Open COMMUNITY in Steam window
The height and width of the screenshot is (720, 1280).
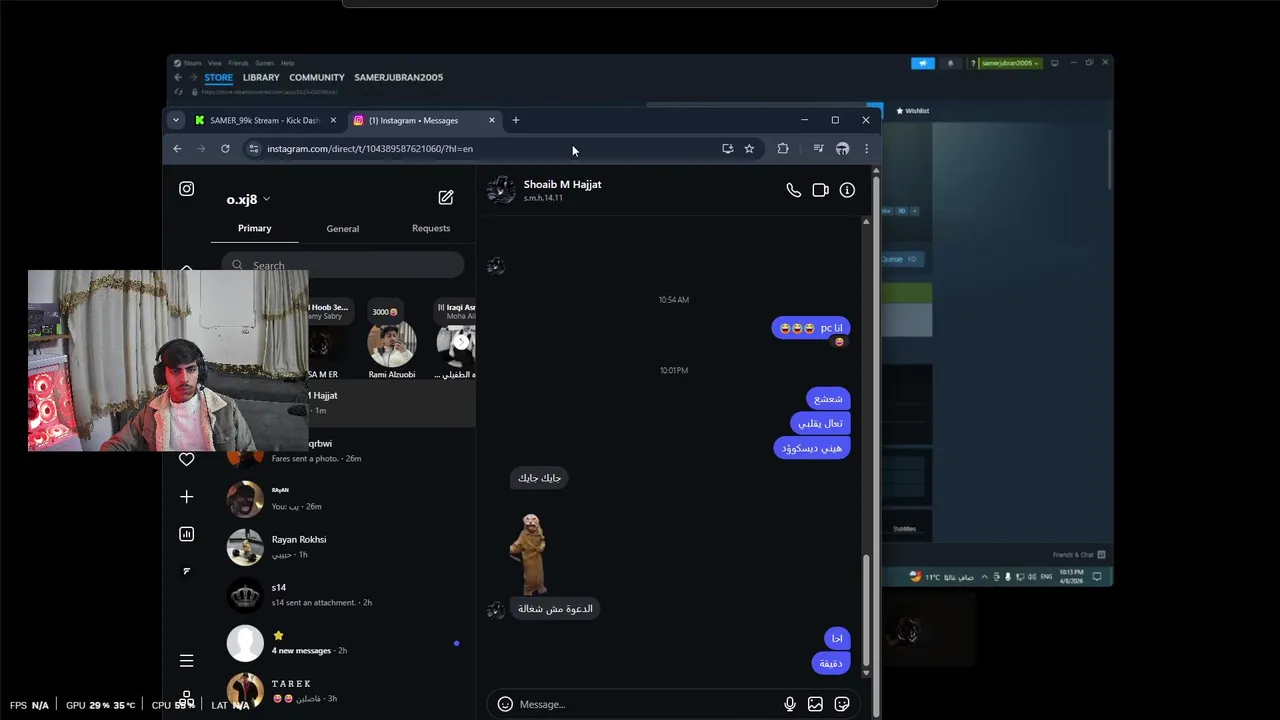pos(317,77)
